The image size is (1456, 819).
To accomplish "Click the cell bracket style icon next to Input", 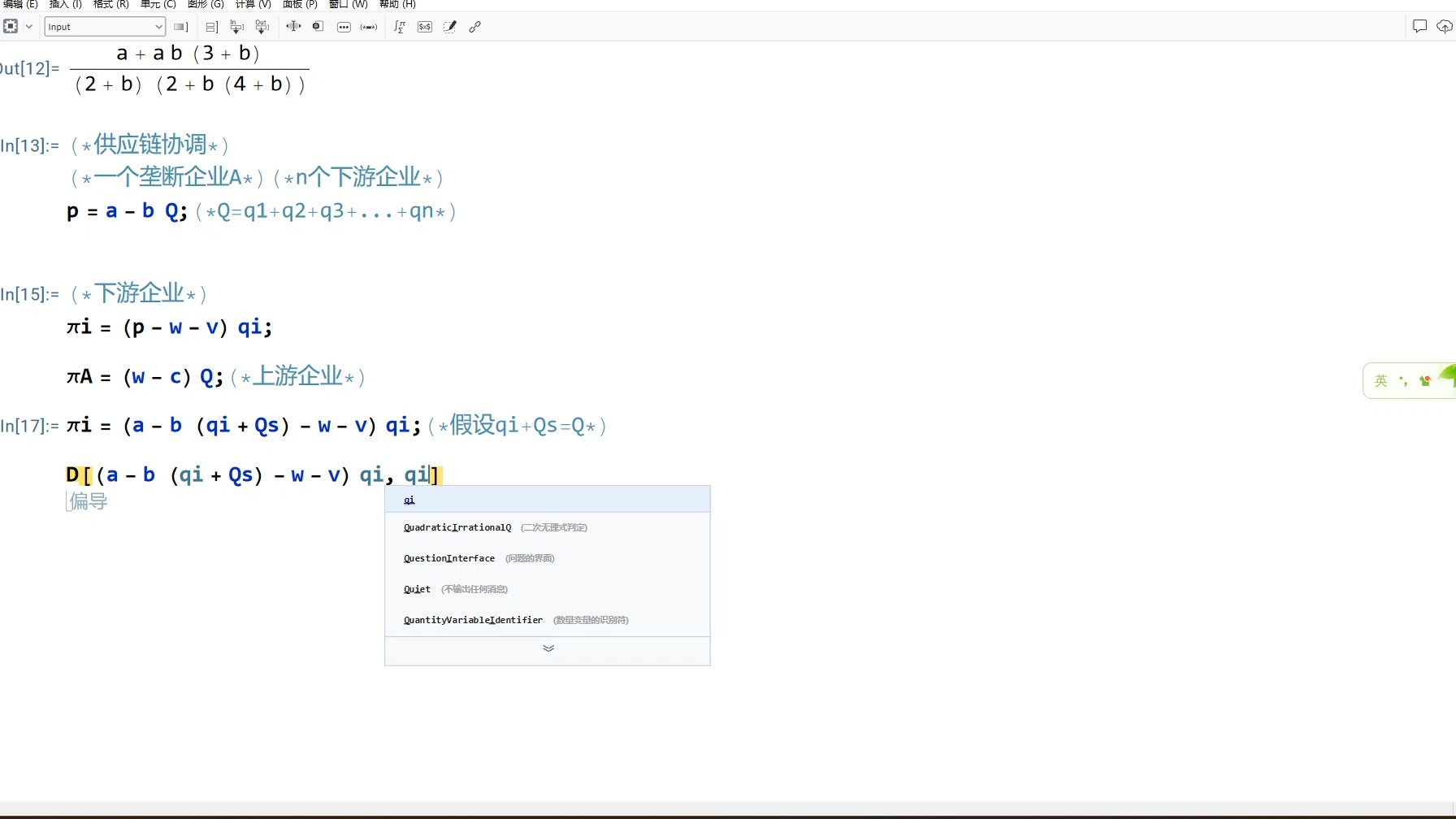I will tap(181, 27).
